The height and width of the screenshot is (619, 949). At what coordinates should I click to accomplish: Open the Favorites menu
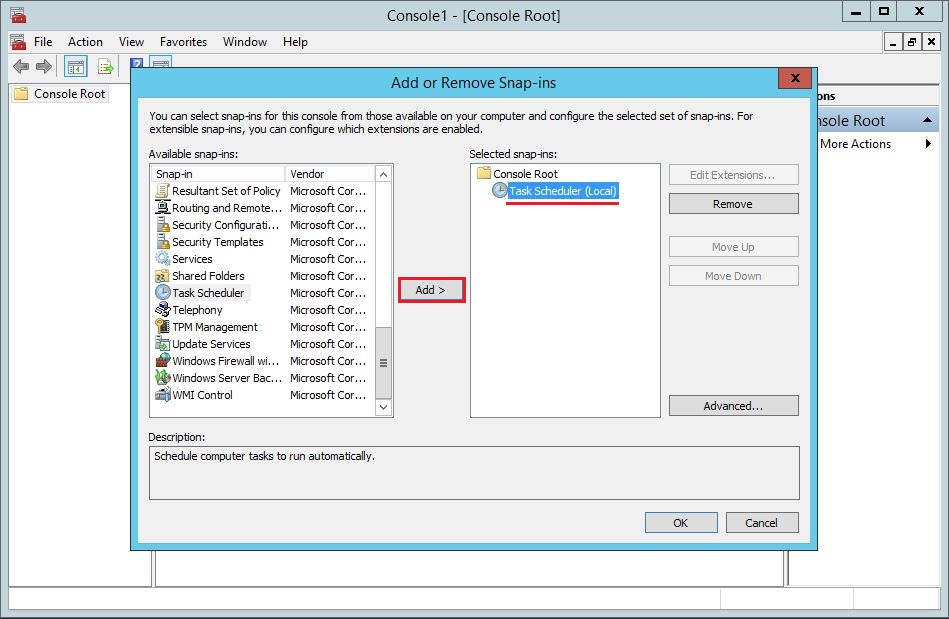(183, 42)
